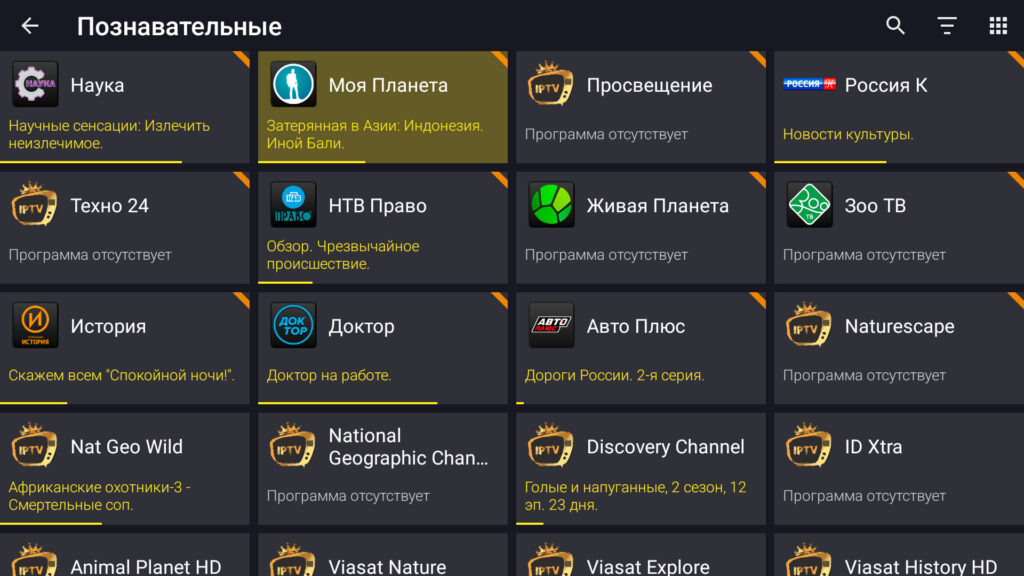Click the Моя Планета program progress bar
Screen dimensions: 1024x576
312,161
